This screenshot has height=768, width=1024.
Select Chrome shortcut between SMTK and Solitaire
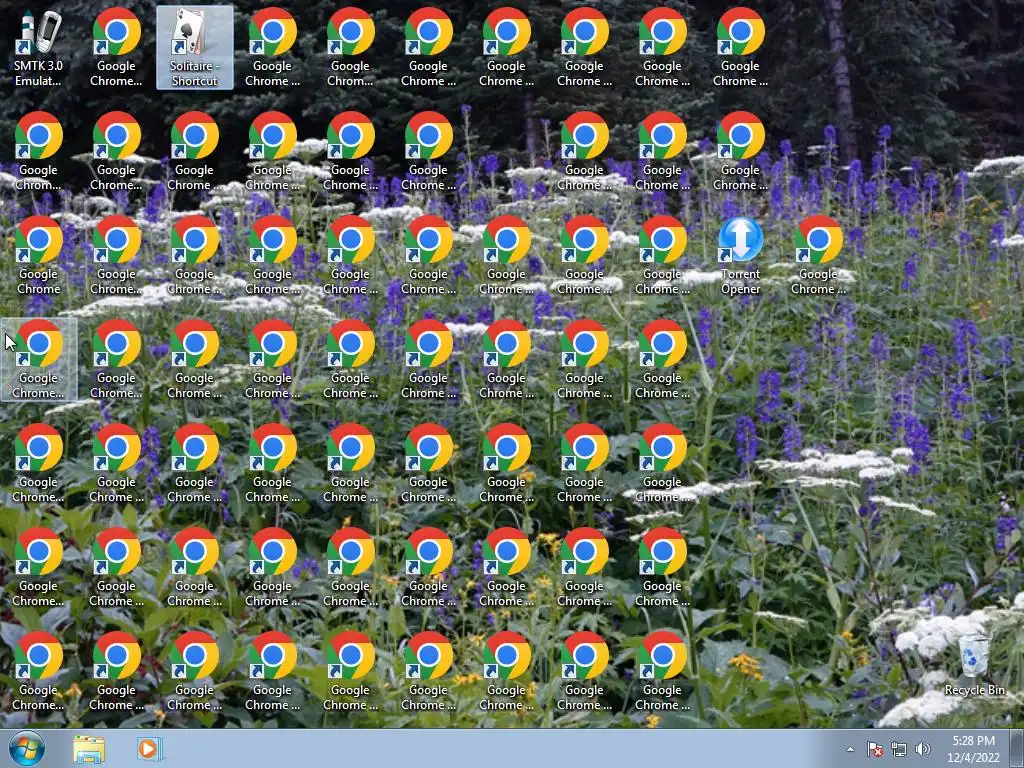coord(116,48)
